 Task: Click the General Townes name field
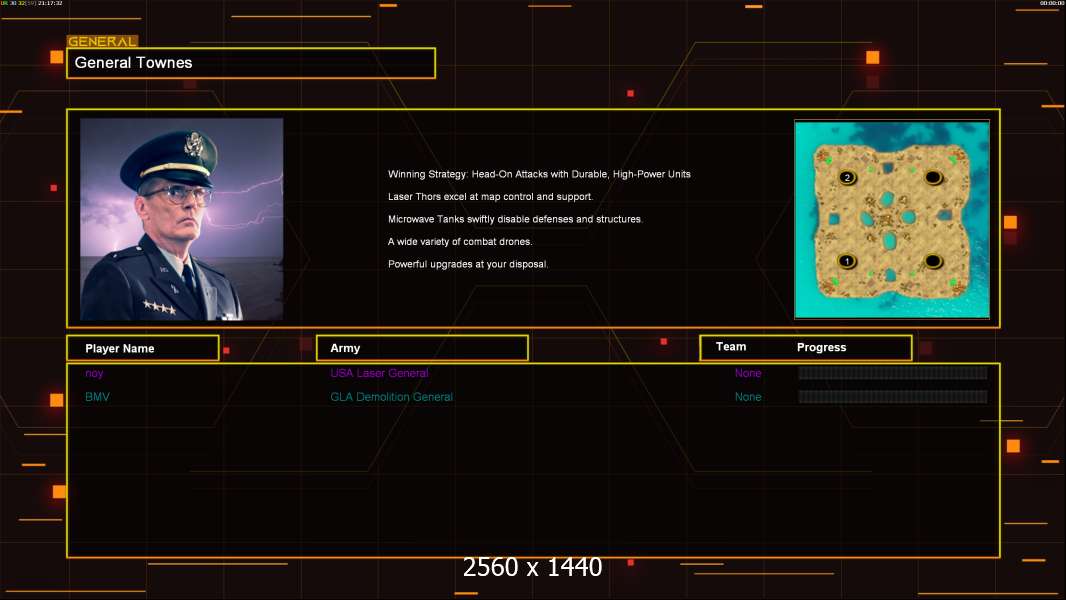click(251, 63)
